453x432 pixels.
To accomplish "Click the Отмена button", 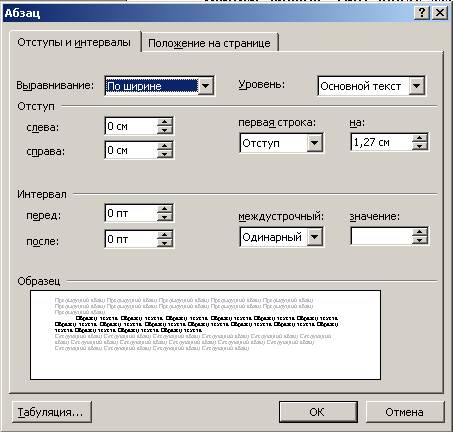I will tap(405, 412).
